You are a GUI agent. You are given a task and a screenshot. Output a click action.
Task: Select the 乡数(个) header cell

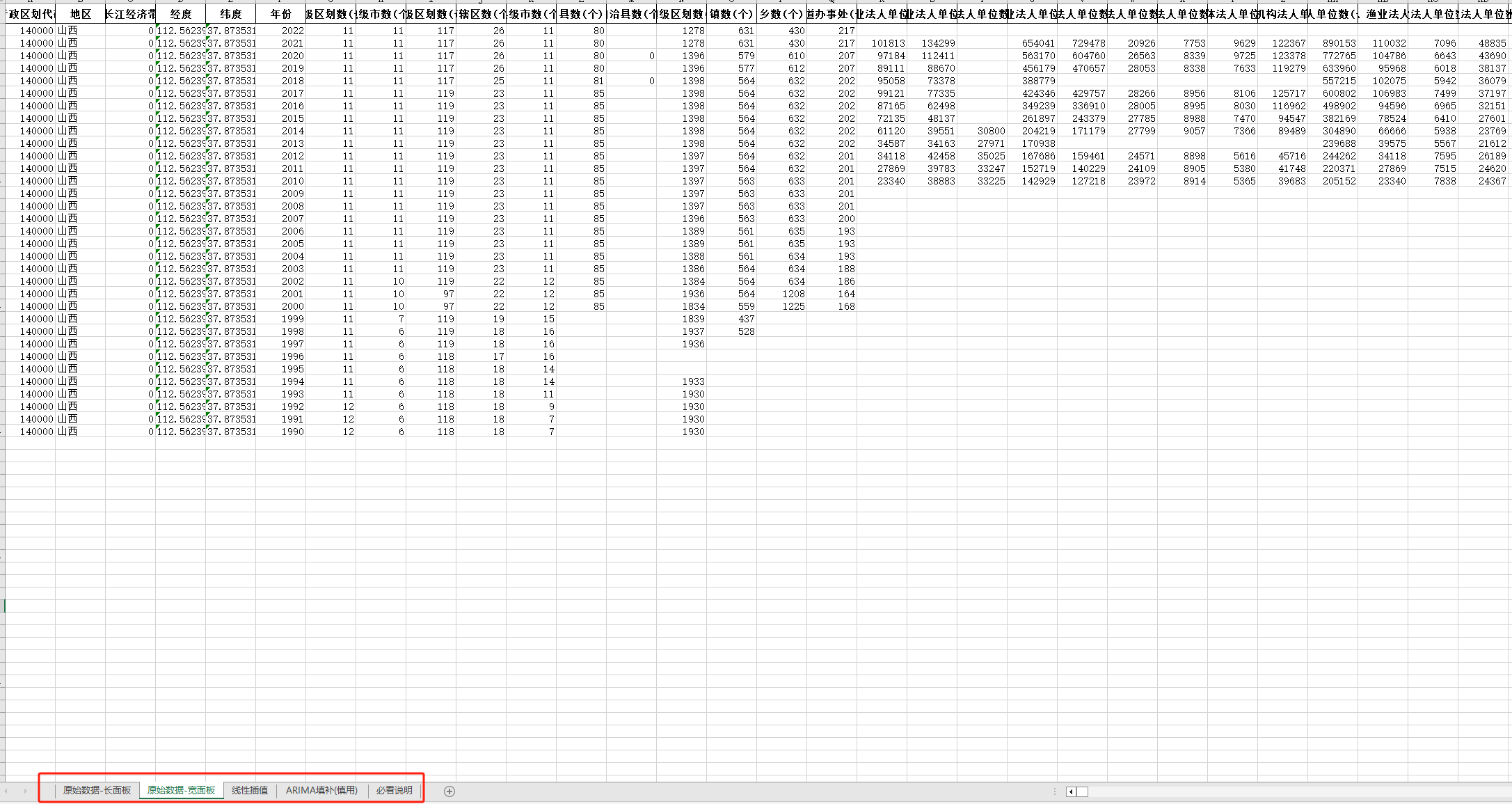coord(781,14)
